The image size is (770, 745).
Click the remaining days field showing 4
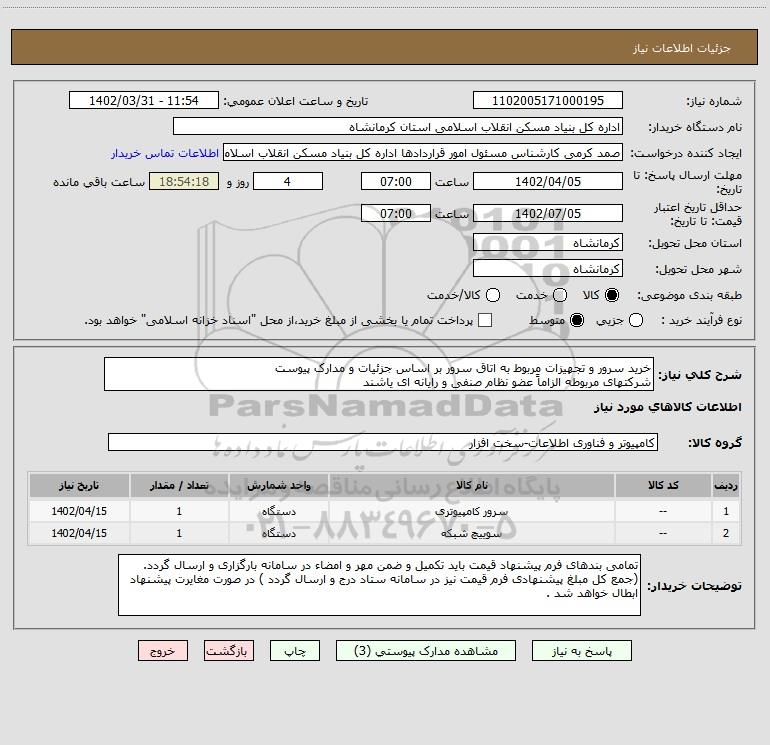[288, 182]
